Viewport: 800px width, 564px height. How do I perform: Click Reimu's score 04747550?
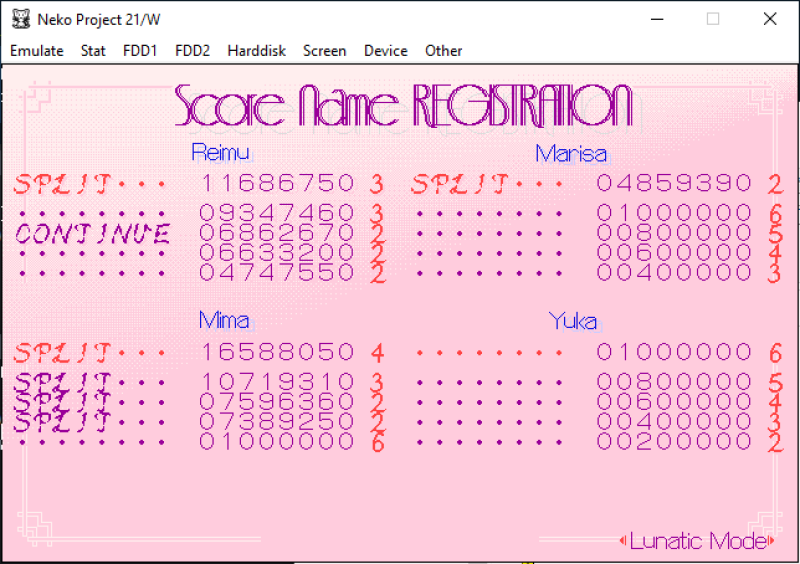pyautogui.click(x=277, y=272)
